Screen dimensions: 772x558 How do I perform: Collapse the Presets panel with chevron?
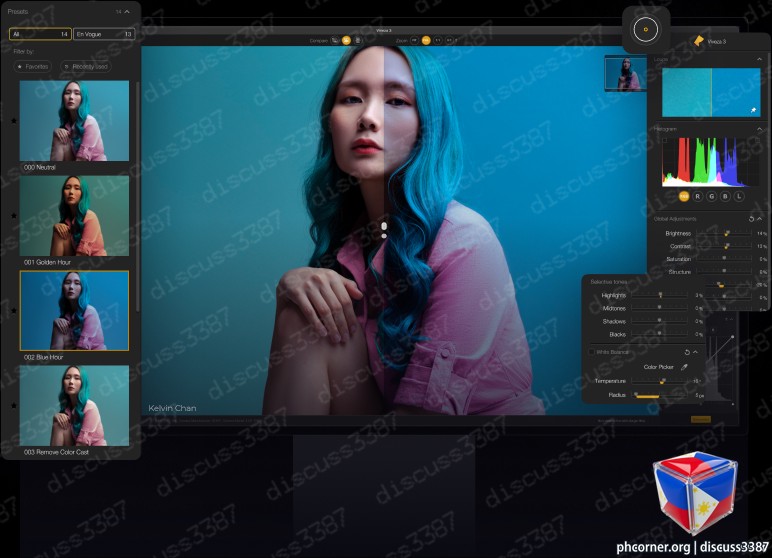(x=128, y=12)
